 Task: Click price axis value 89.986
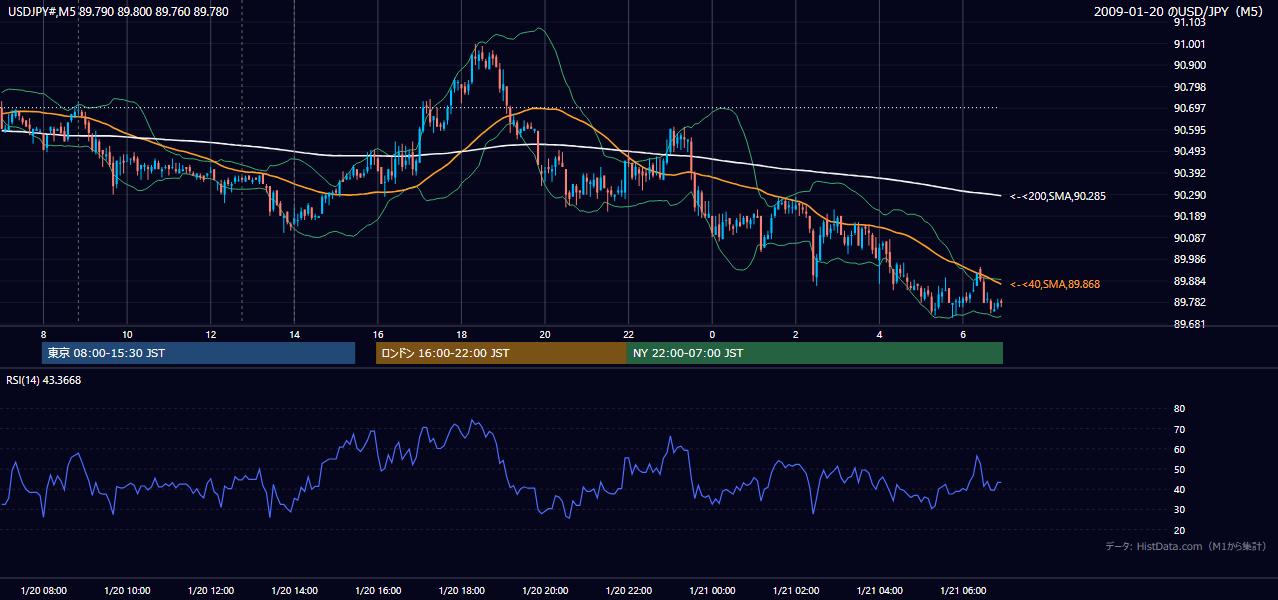1189,259
